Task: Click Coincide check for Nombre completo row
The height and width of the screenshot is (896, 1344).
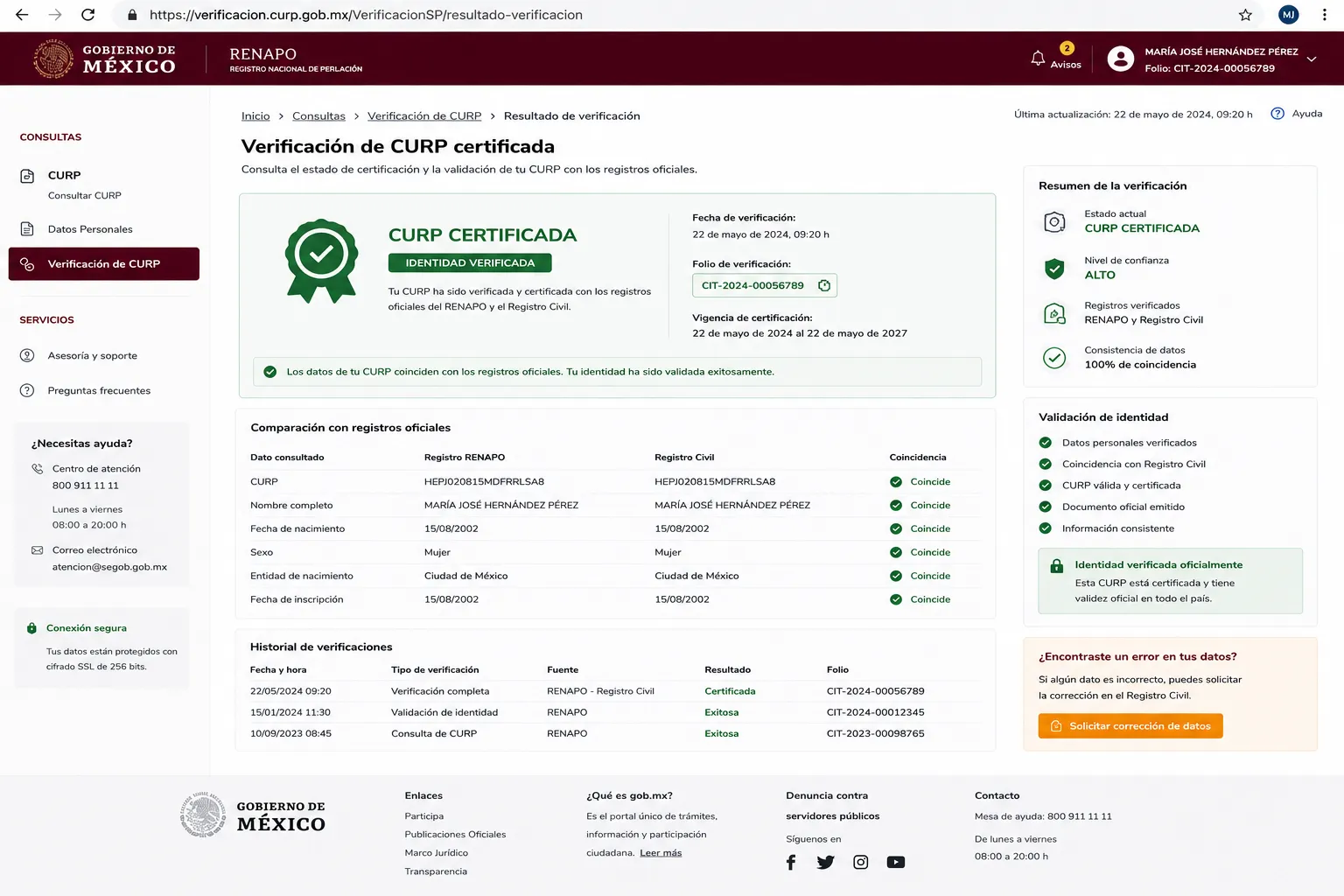Action: tap(896, 506)
